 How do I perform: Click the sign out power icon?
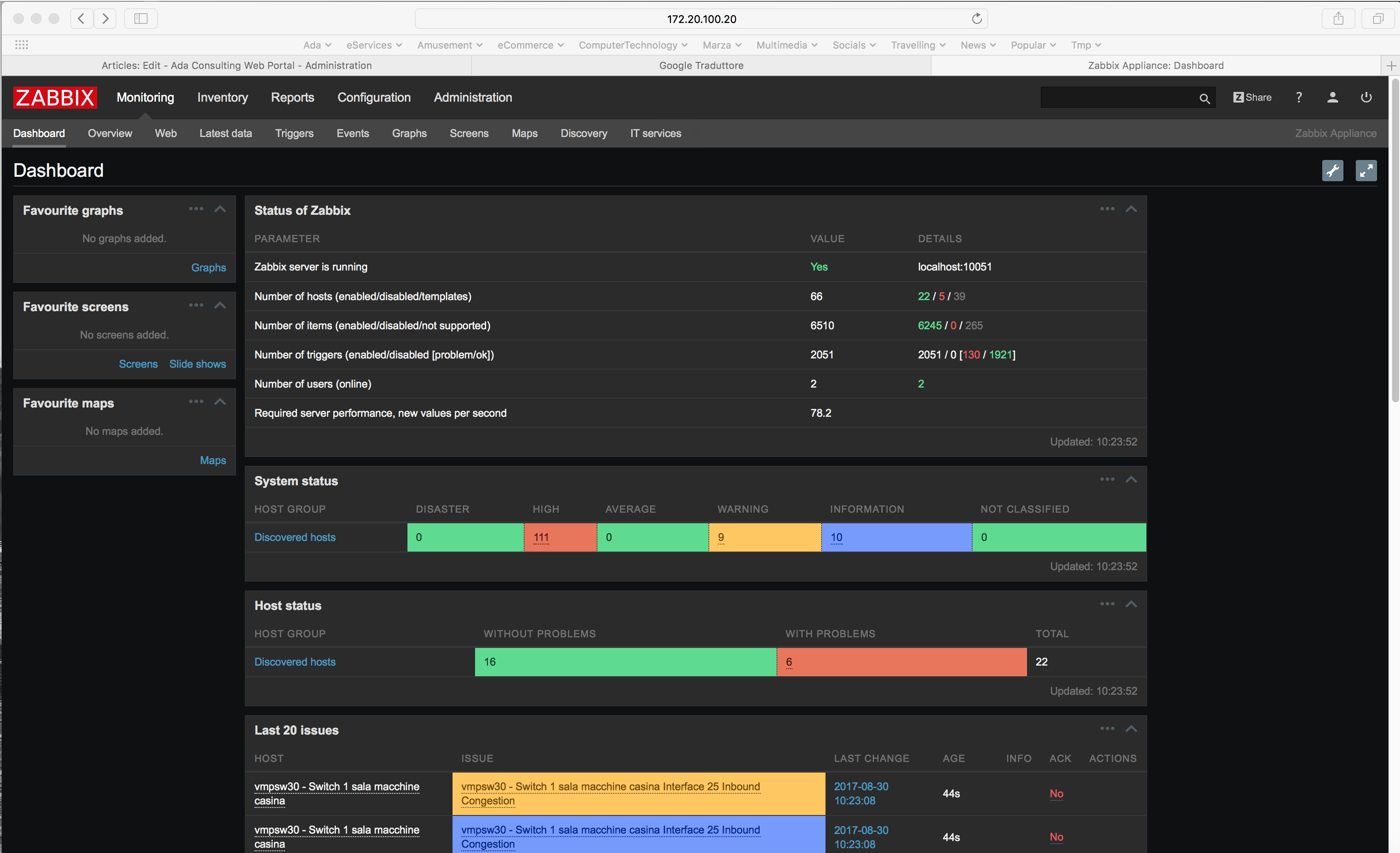tap(1366, 97)
